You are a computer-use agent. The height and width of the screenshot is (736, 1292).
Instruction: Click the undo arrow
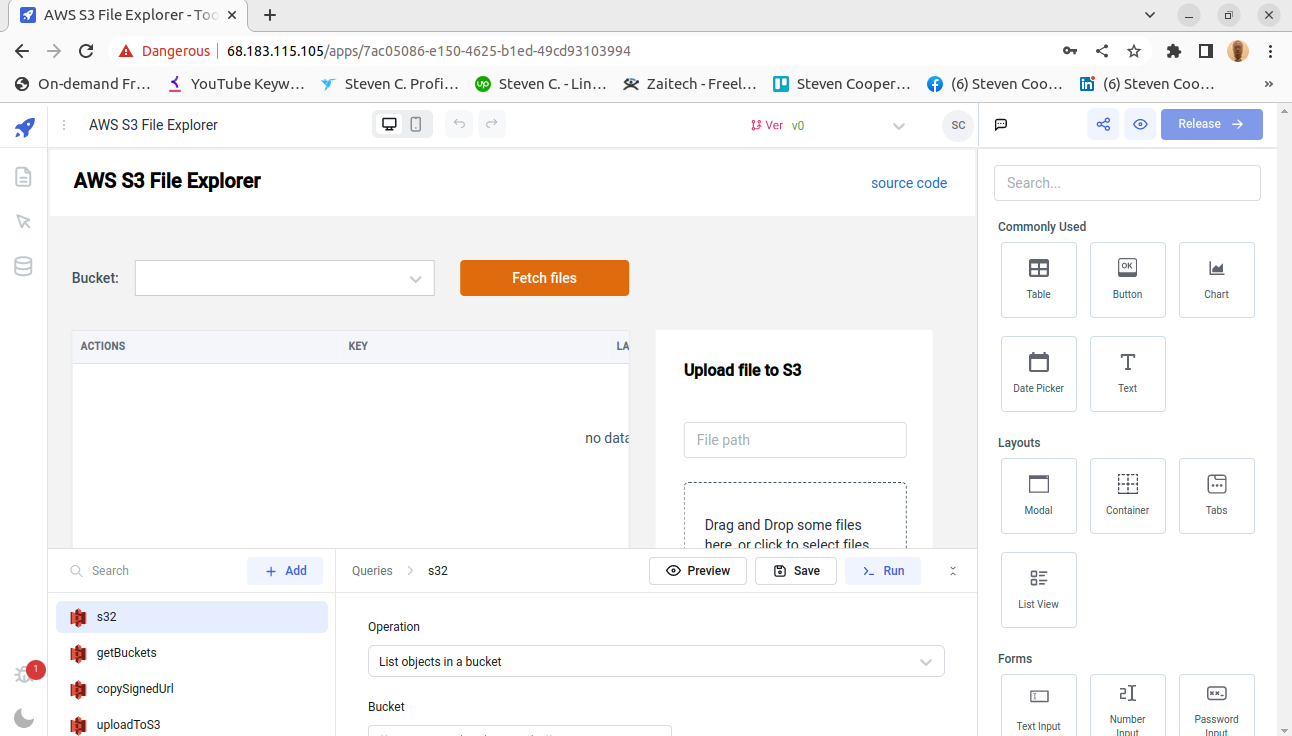click(x=459, y=124)
